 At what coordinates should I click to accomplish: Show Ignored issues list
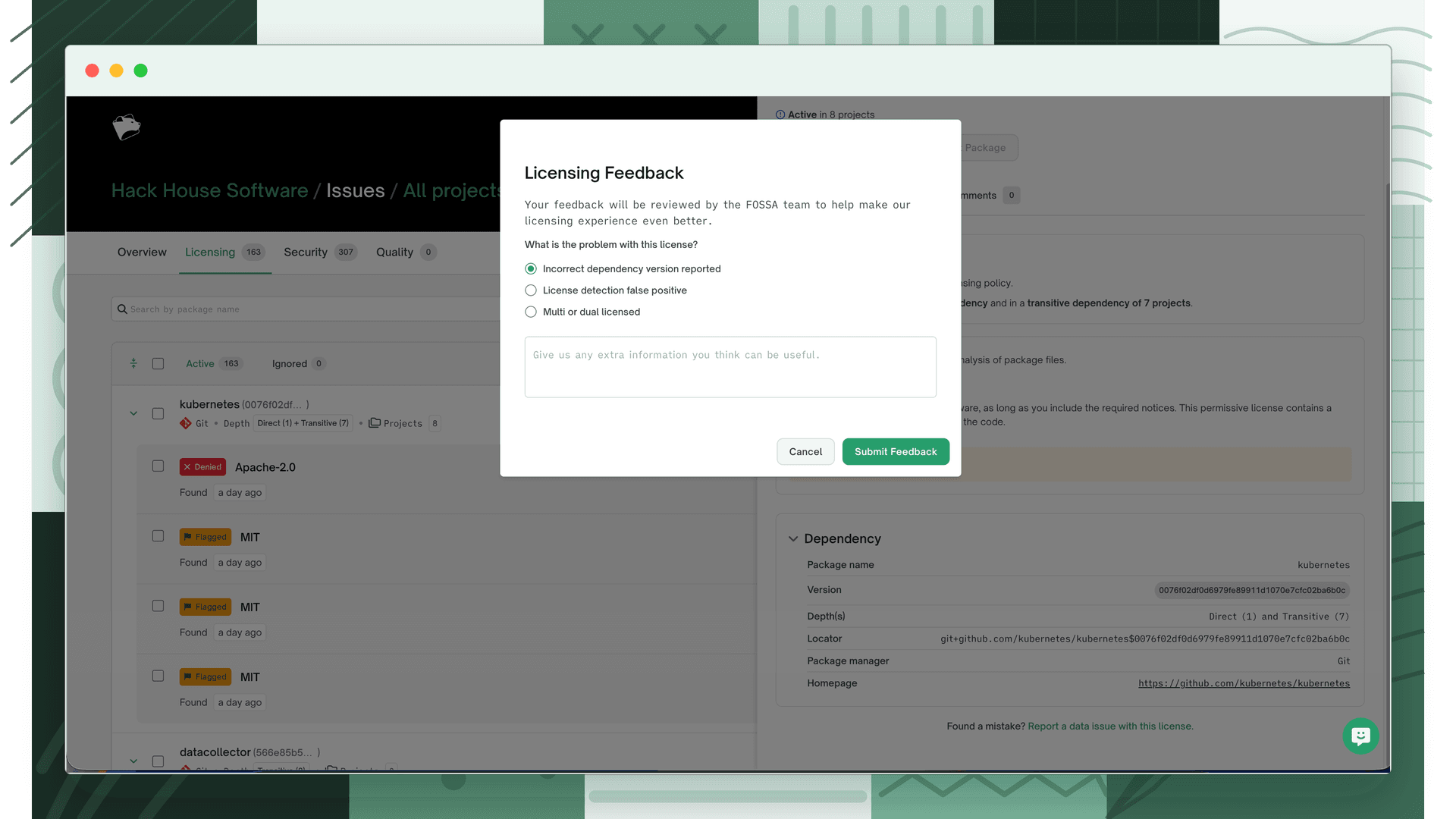299,363
